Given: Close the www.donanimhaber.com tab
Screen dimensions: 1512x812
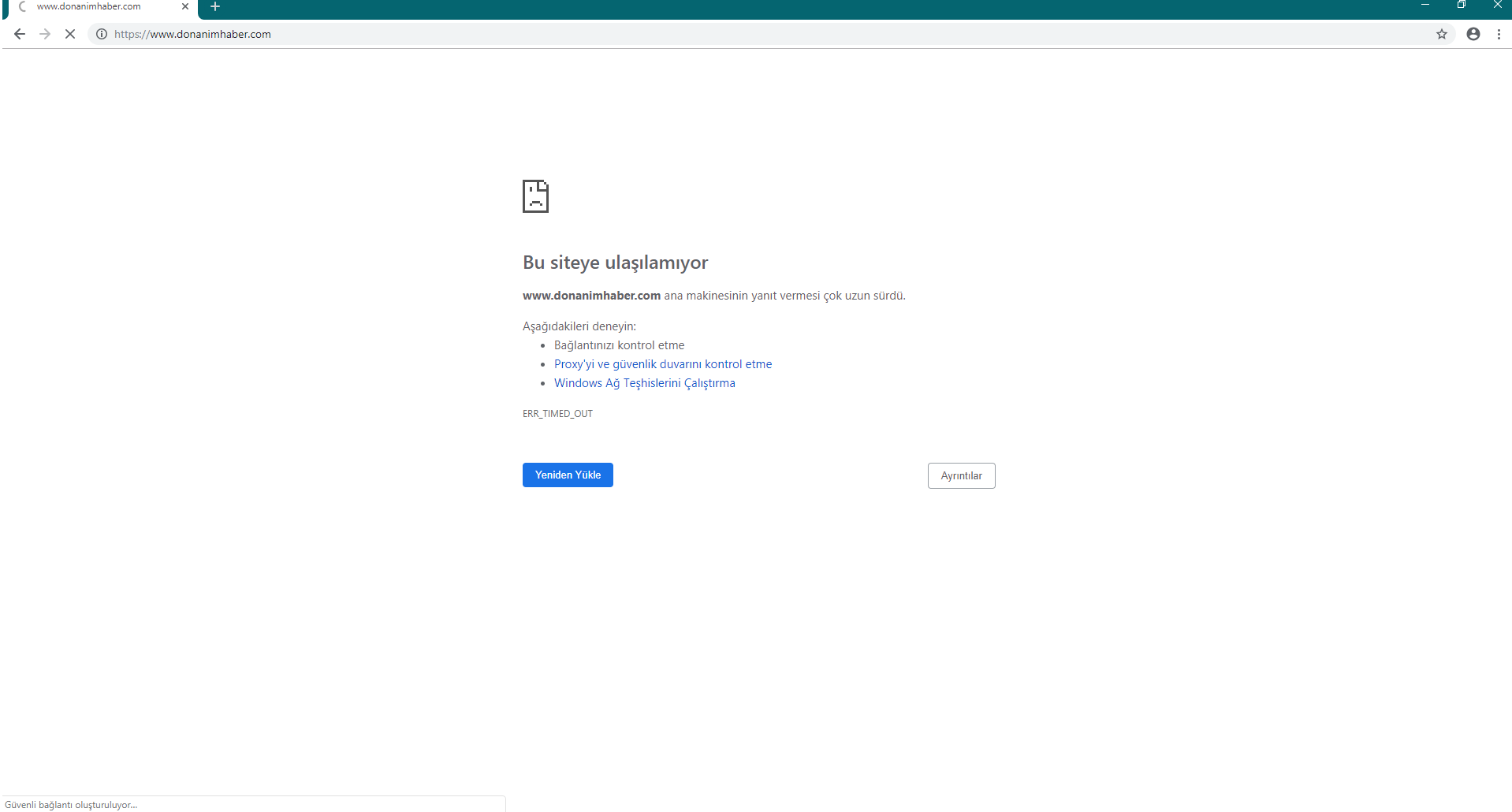Looking at the screenshot, I should (185, 6).
